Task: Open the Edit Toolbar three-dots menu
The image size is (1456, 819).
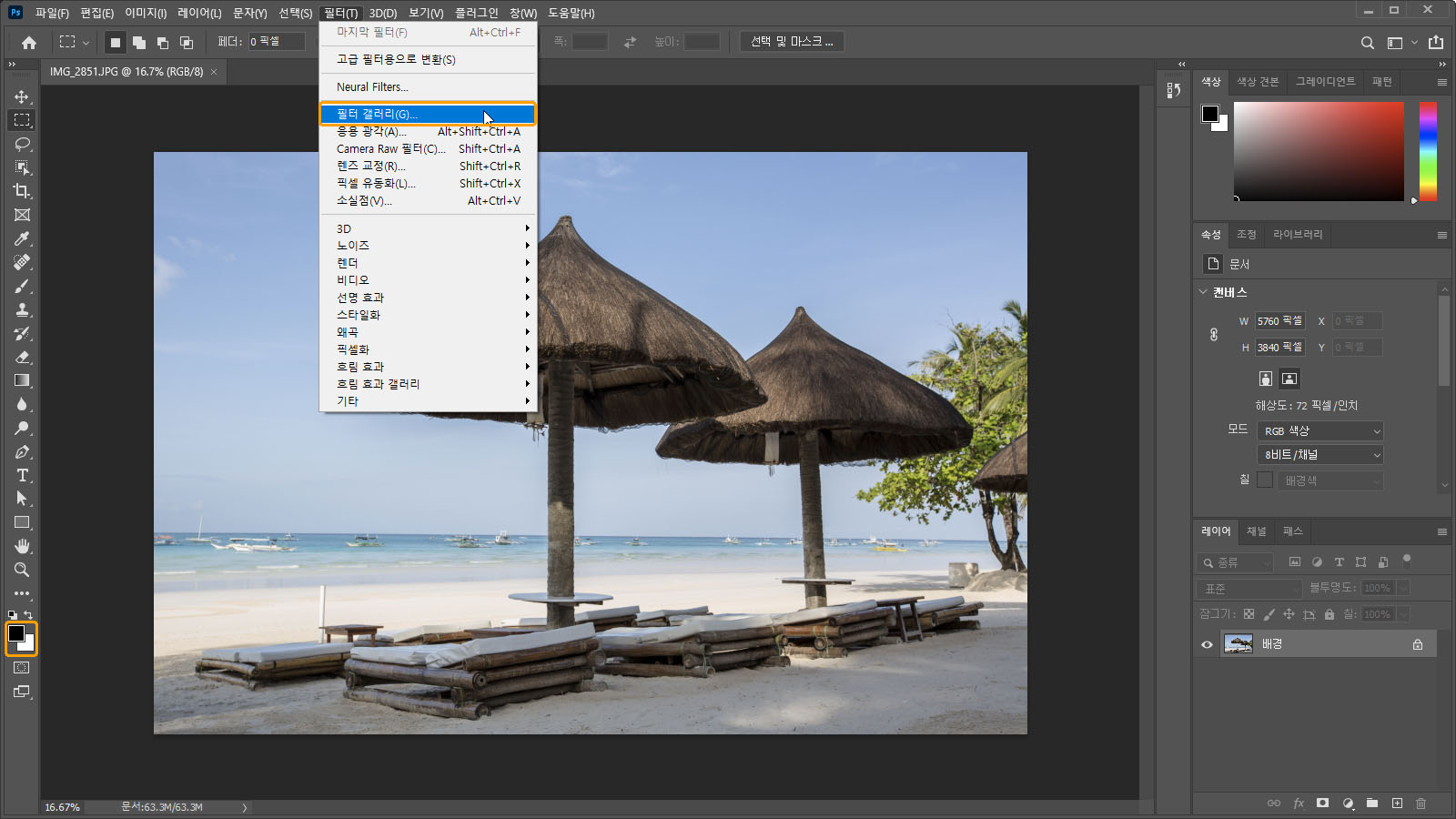Action: click(x=22, y=593)
